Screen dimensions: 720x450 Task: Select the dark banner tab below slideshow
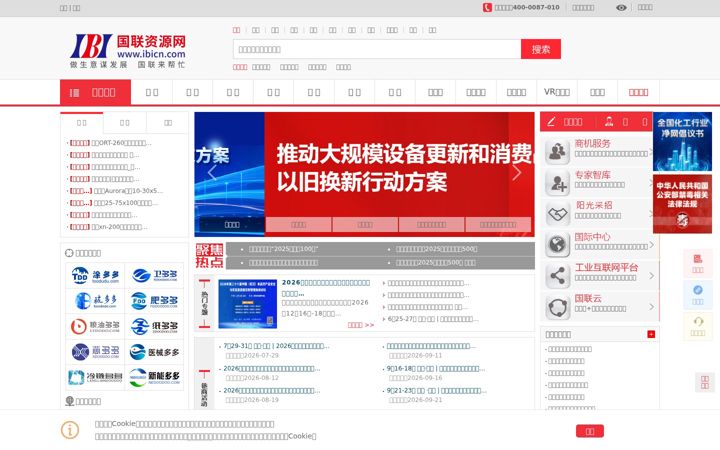pos(232,225)
